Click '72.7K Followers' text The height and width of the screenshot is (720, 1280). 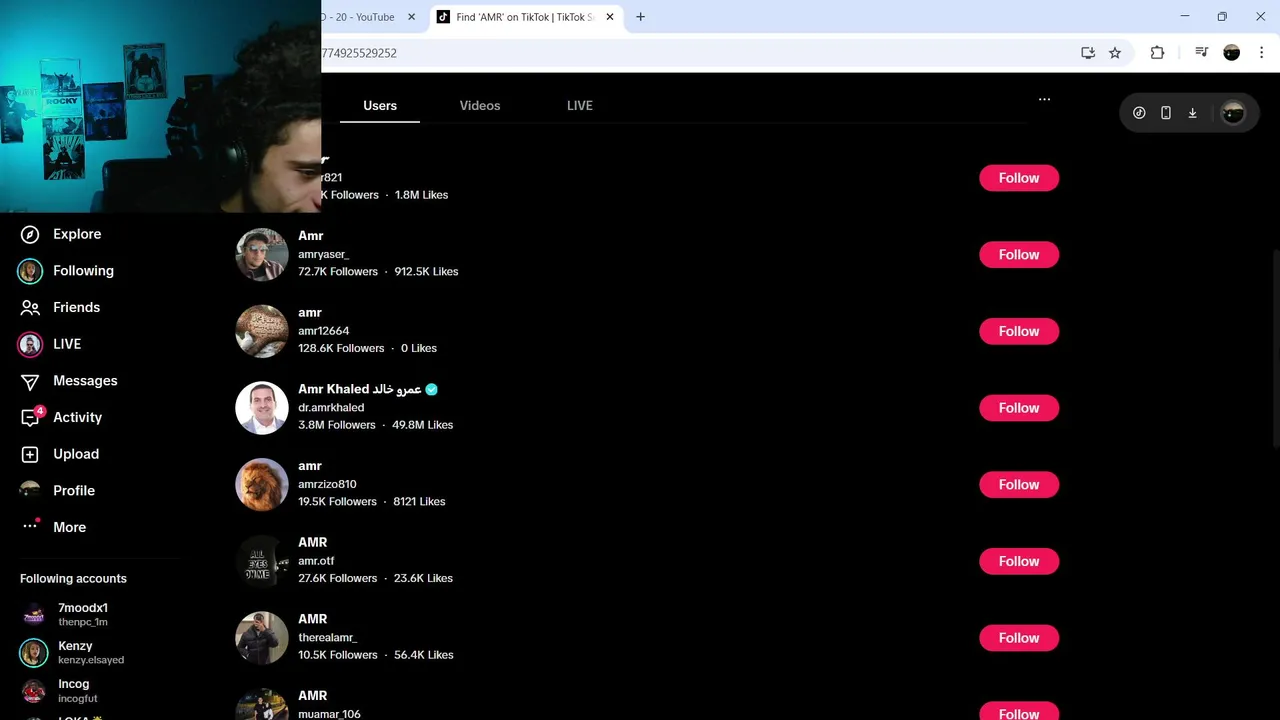click(338, 272)
